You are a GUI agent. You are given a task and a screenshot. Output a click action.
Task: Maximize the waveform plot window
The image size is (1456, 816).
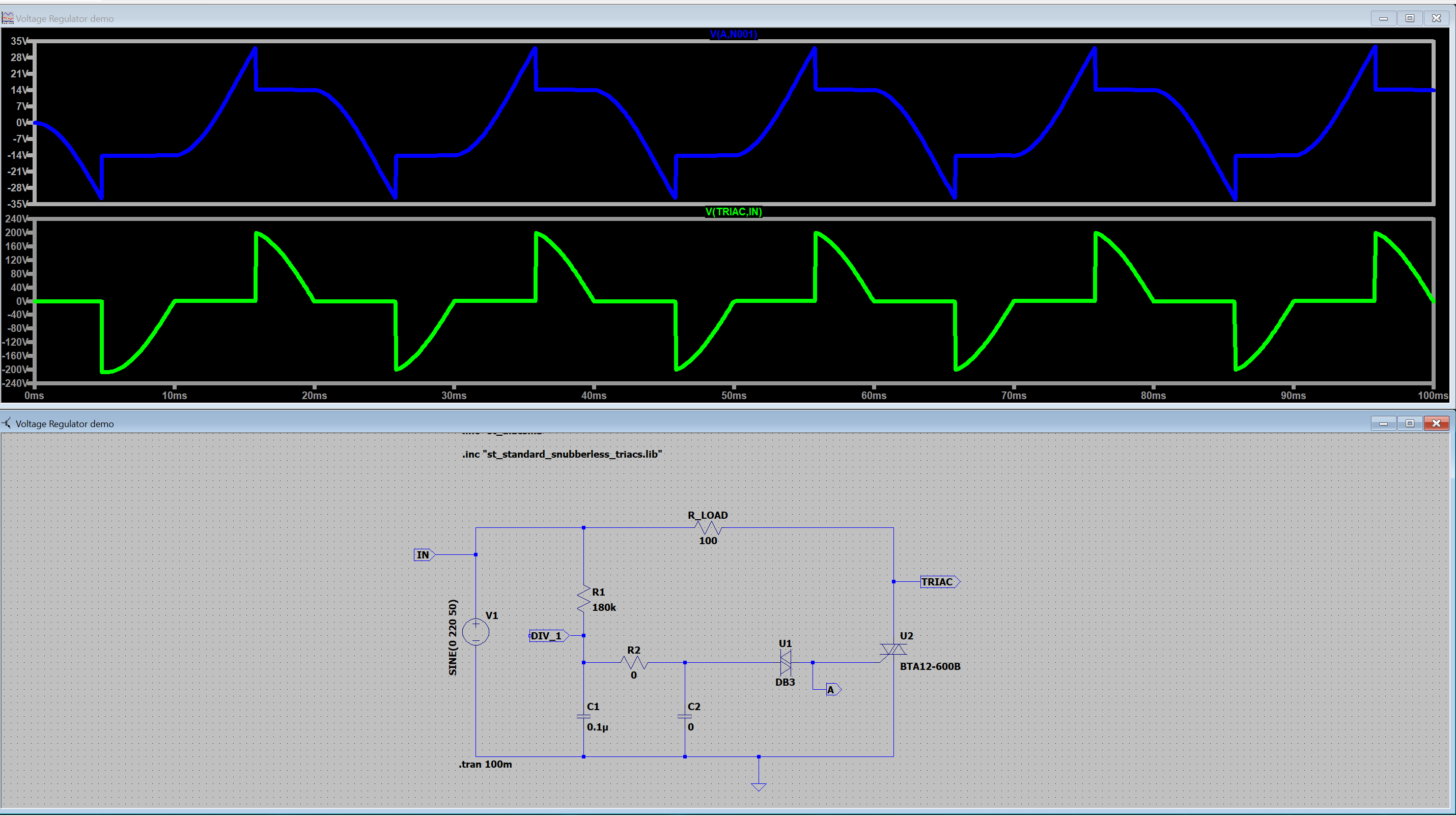click(x=1410, y=18)
